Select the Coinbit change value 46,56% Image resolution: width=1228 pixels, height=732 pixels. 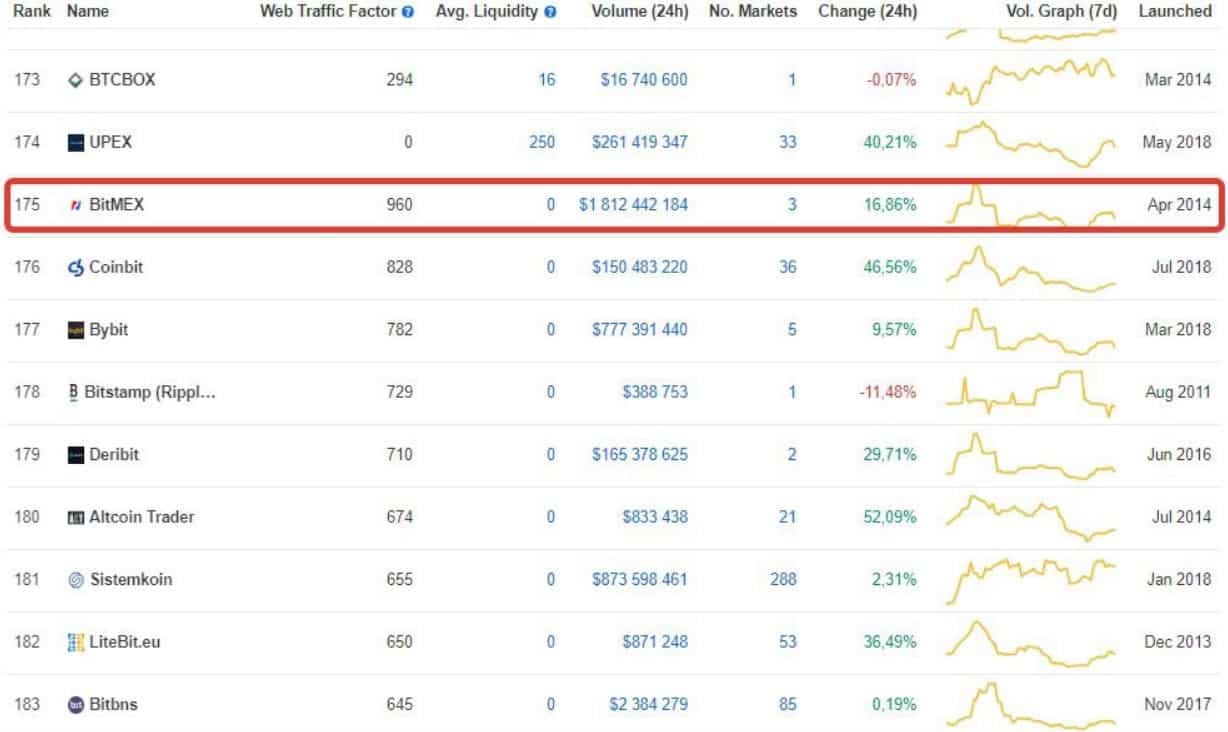[891, 267]
